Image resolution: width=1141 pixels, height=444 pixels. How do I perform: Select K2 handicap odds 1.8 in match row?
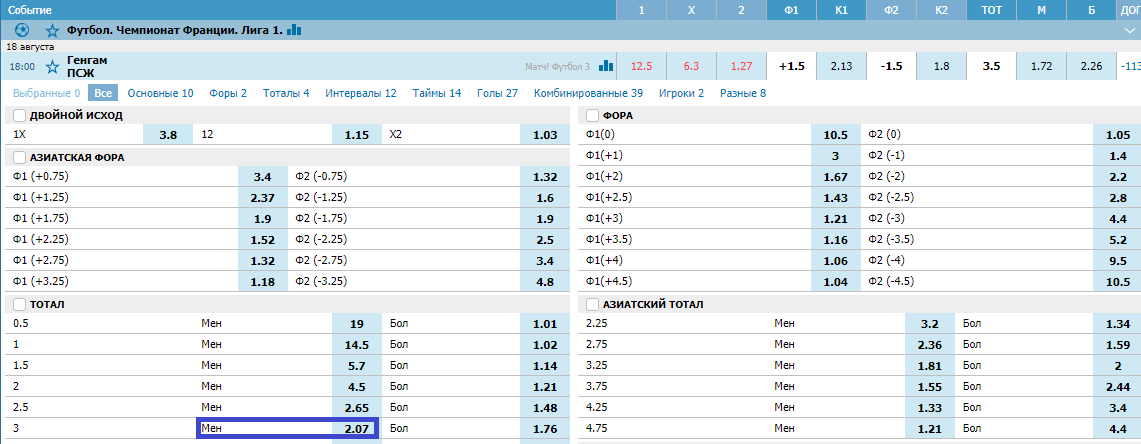(942, 66)
